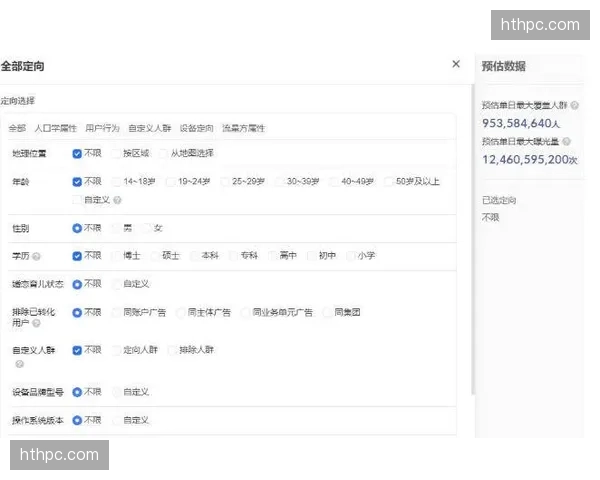Viewport: 600px width, 480px height.
Task: Click the 已选定向 heading
Action: [x=499, y=200]
